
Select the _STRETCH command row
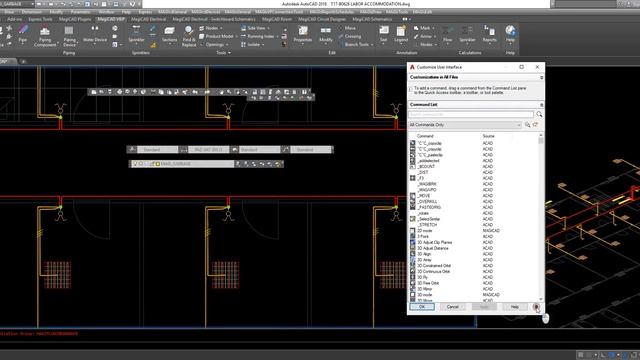pos(473,225)
